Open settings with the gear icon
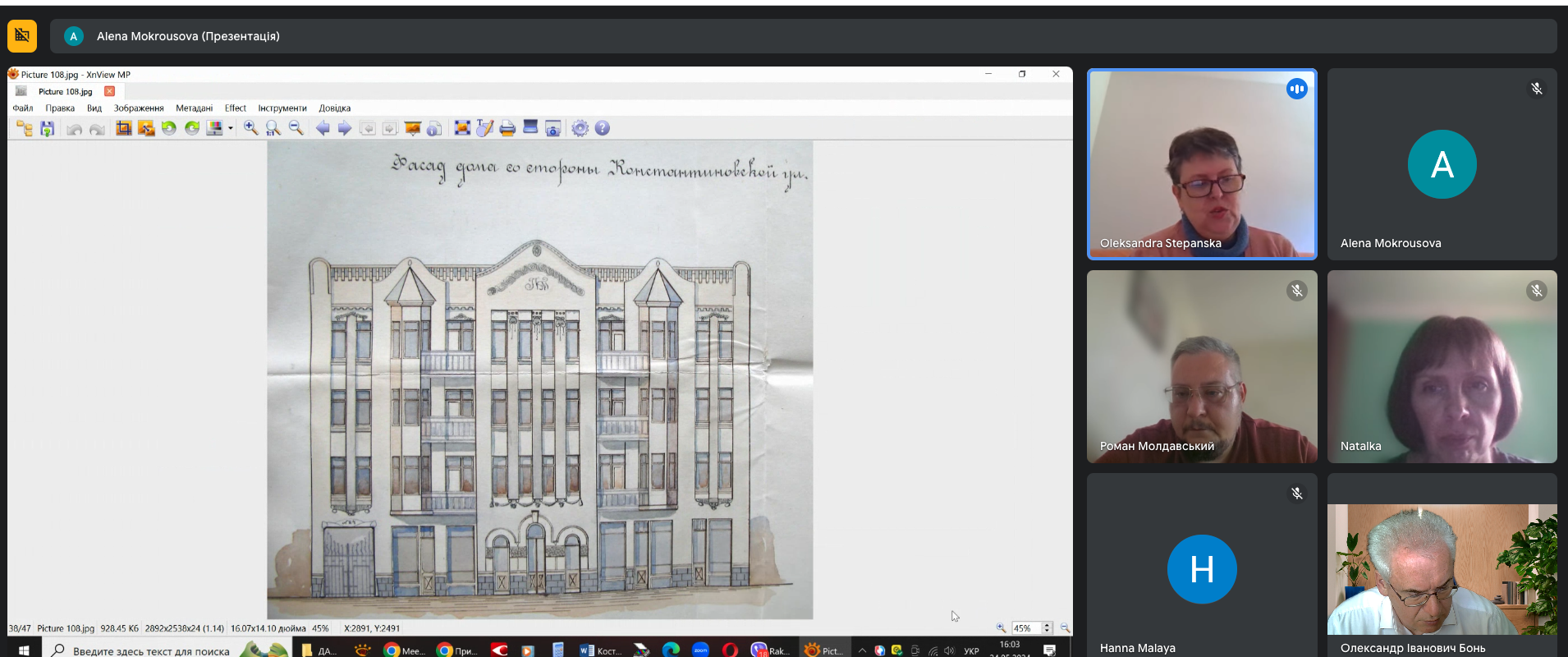 [580, 128]
